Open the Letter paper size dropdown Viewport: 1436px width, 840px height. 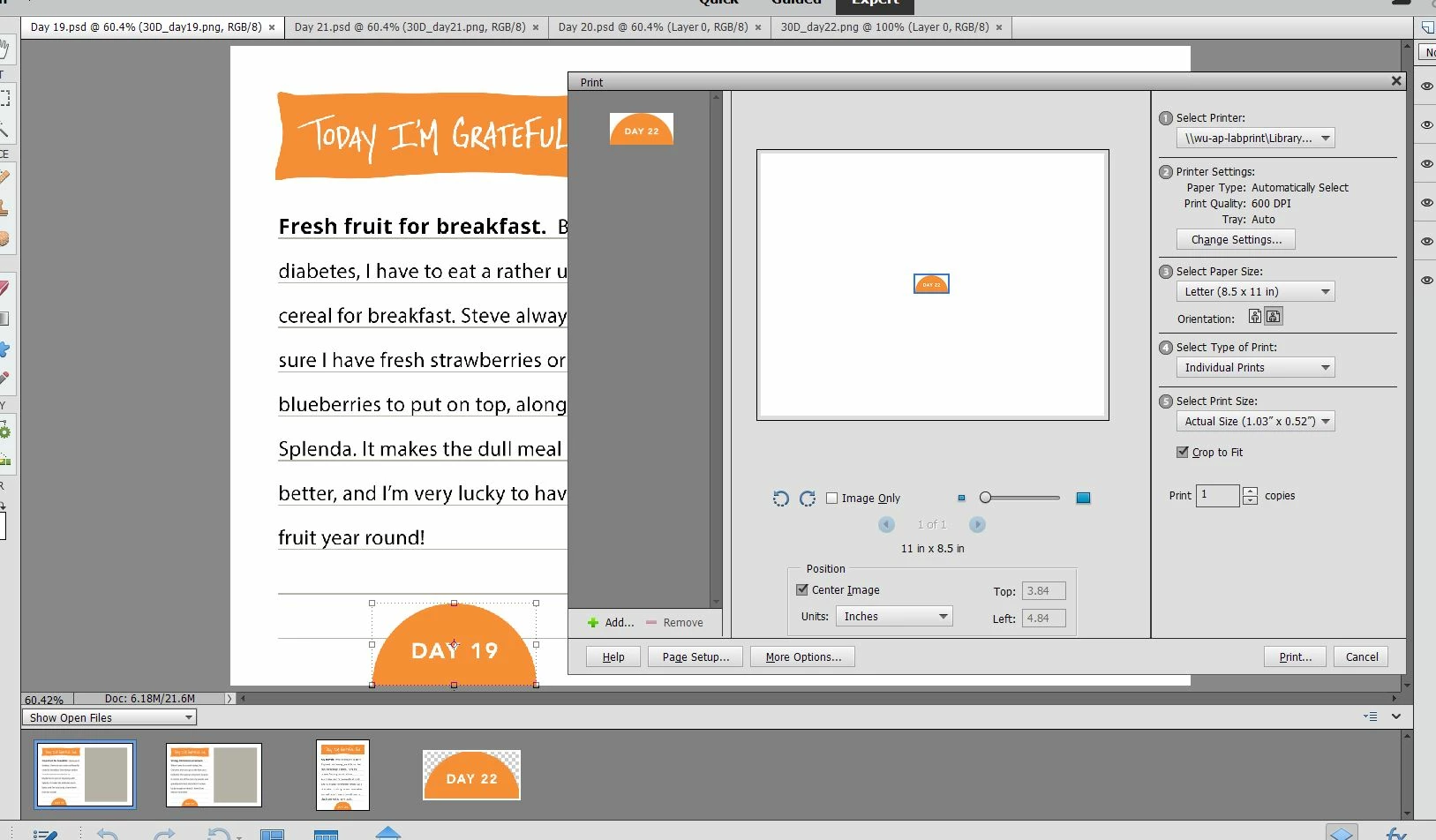(1255, 292)
